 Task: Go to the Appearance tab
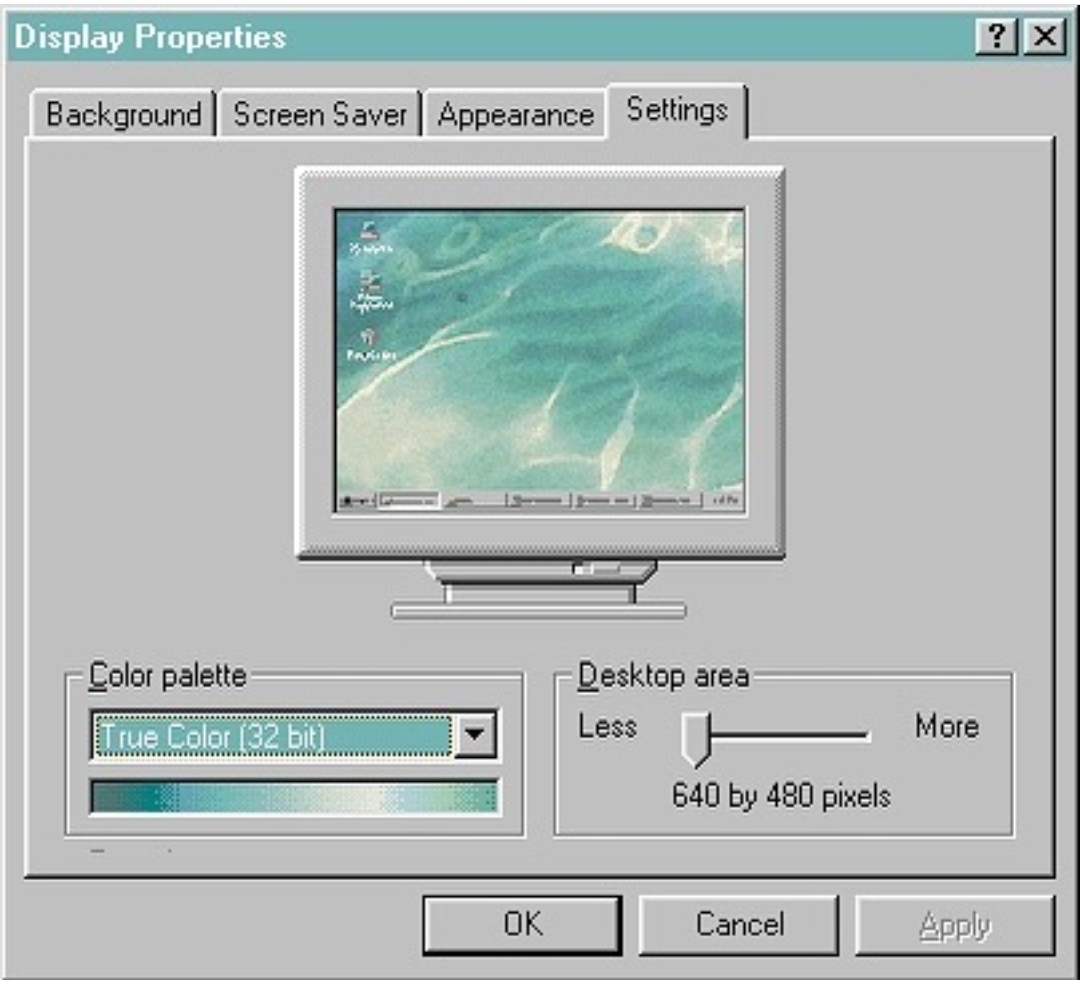coord(515,114)
